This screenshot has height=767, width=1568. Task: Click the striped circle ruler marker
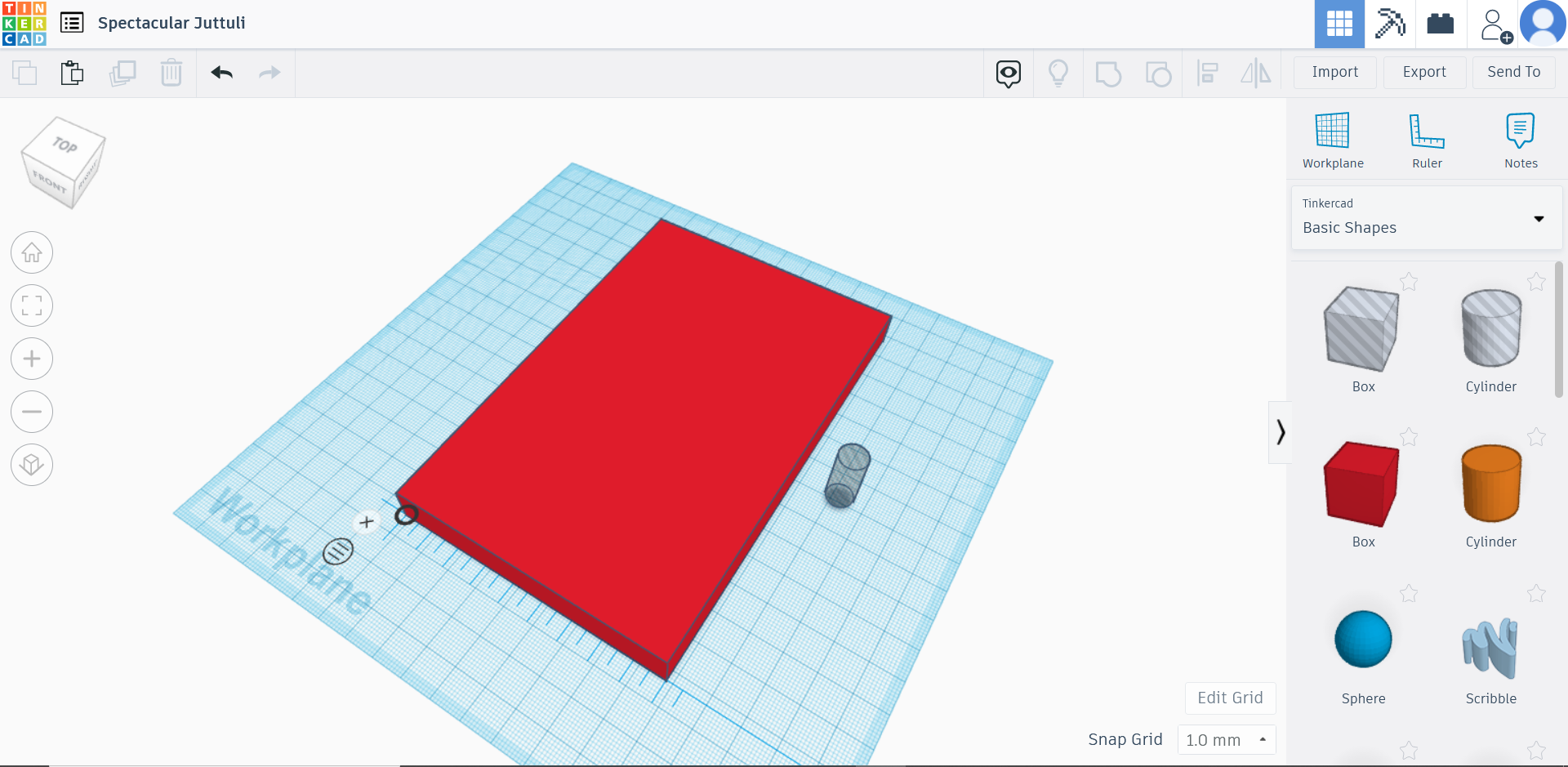pyautogui.click(x=338, y=552)
